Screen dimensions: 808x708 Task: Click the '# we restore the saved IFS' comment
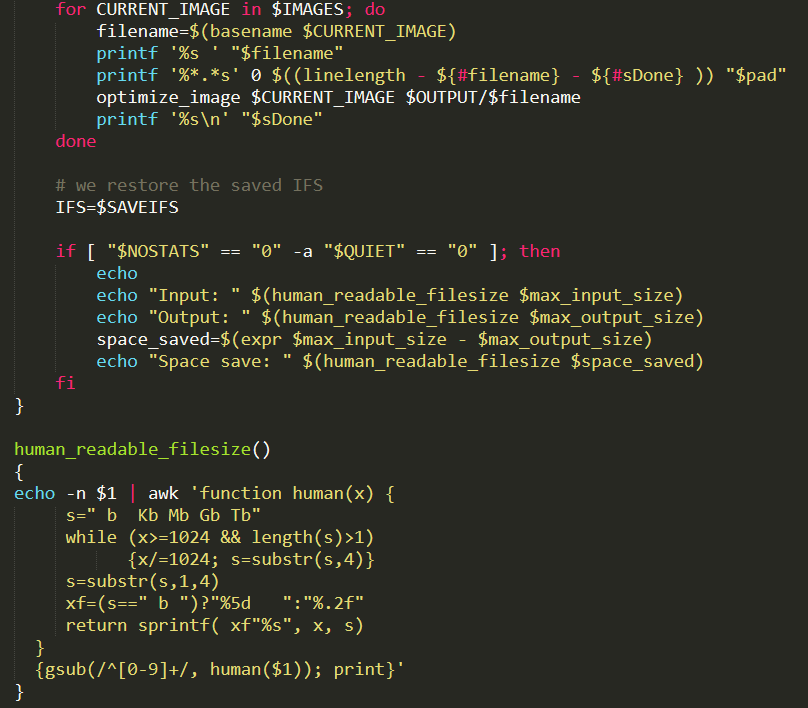(189, 185)
